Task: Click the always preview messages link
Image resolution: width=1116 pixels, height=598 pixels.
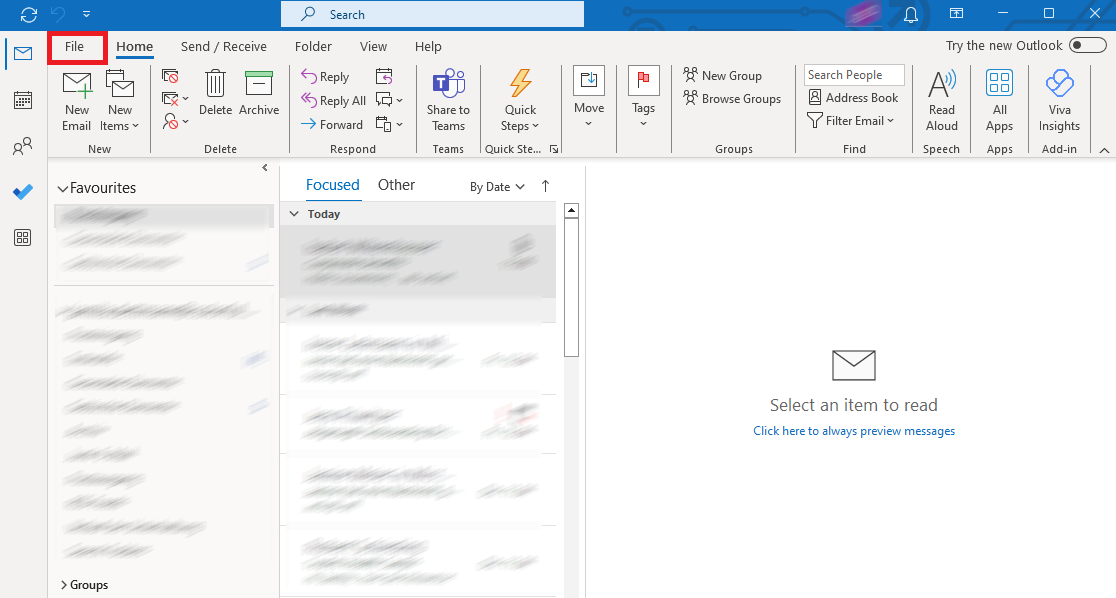Action: pyautogui.click(x=854, y=429)
